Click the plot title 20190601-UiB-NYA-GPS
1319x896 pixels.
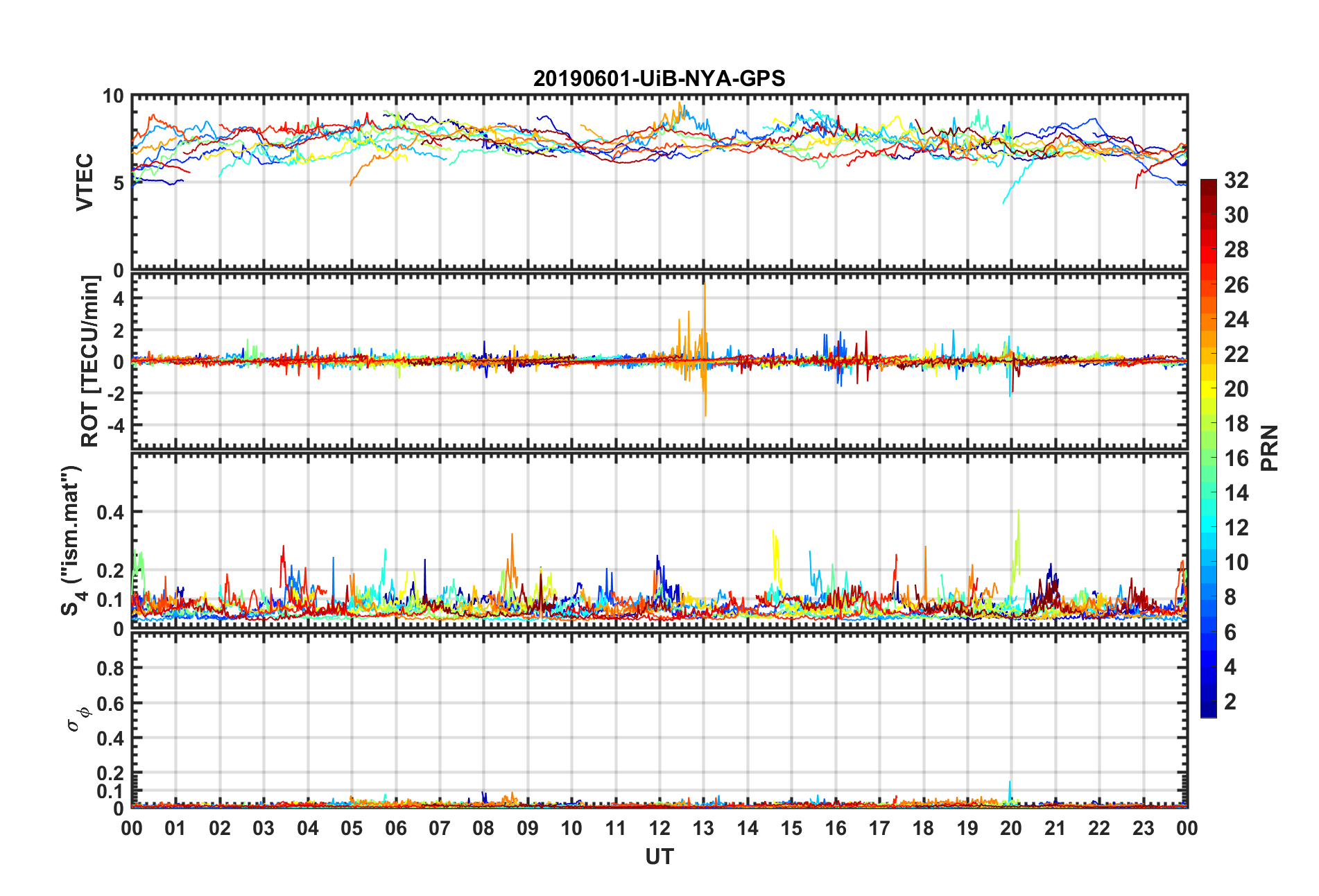659,78
